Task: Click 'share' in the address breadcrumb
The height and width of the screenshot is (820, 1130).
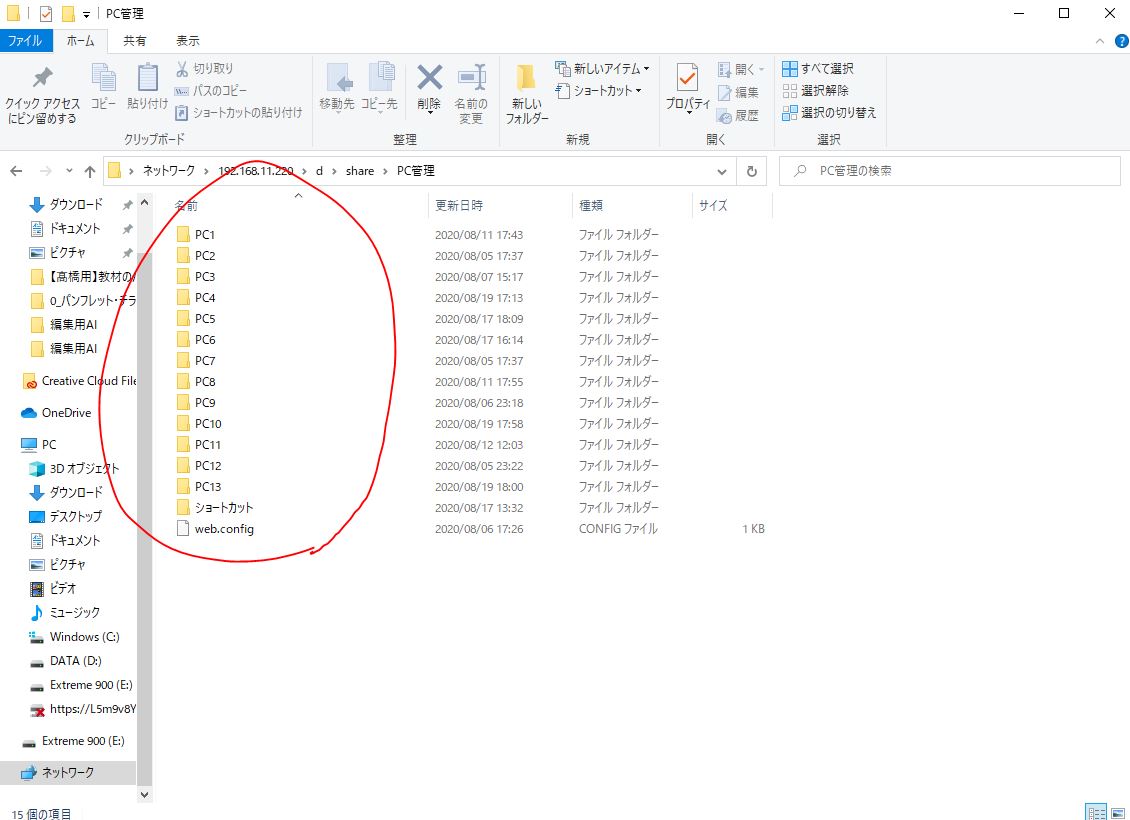Action: (x=360, y=171)
